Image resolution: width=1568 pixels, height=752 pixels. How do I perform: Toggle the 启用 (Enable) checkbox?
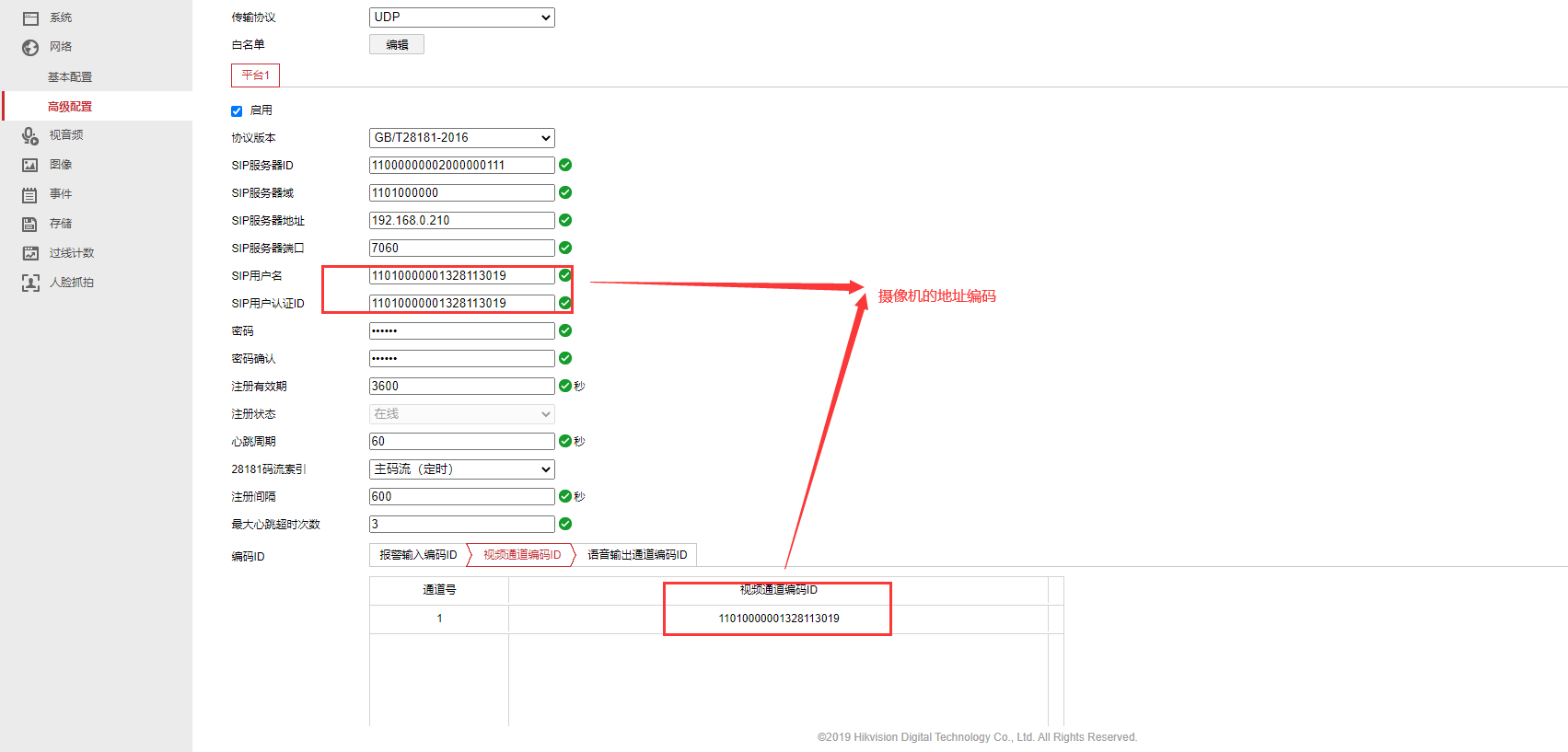click(x=237, y=111)
